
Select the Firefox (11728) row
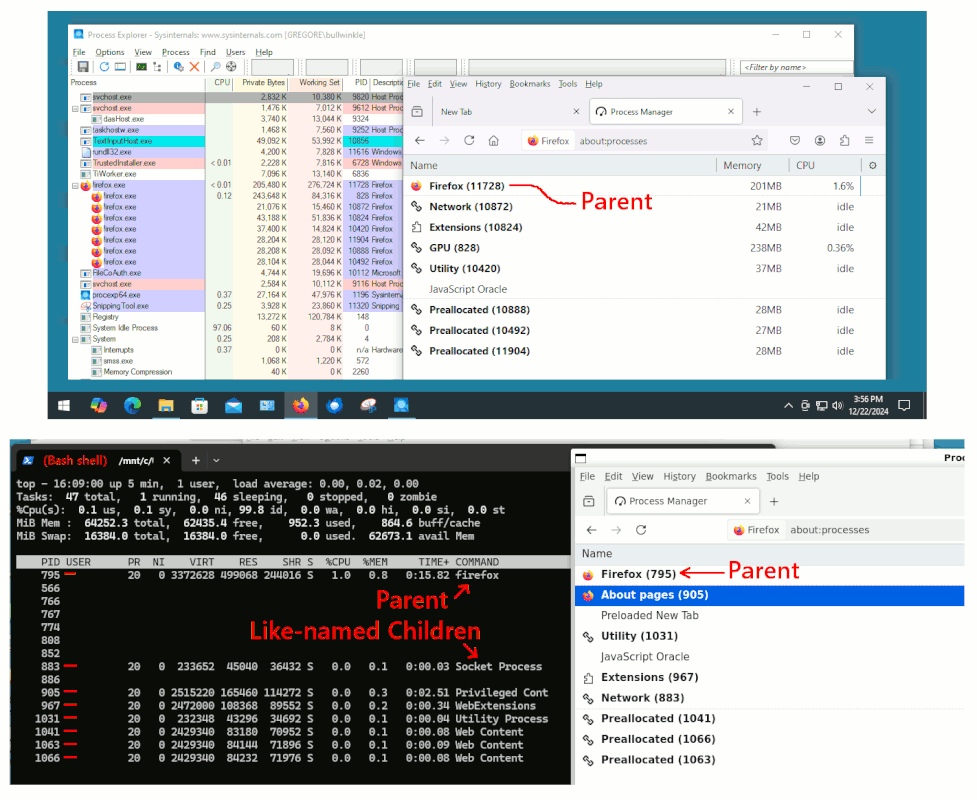[645, 186]
